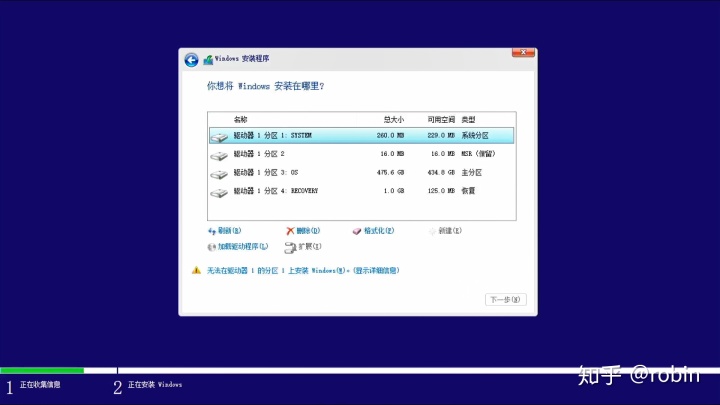Click the 主分区 type cell

point(472,173)
